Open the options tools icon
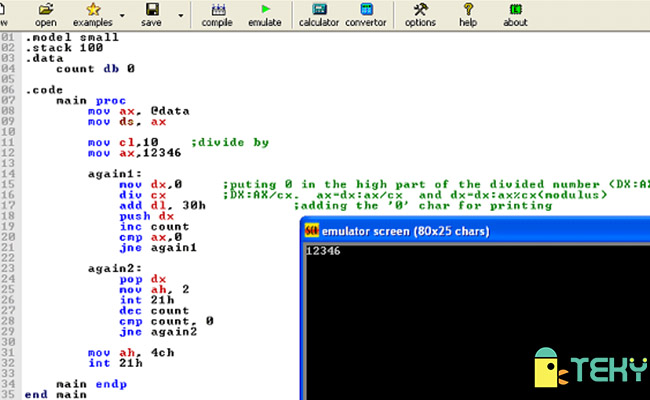The width and height of the screenshot is (650, 400). (421, 9)
